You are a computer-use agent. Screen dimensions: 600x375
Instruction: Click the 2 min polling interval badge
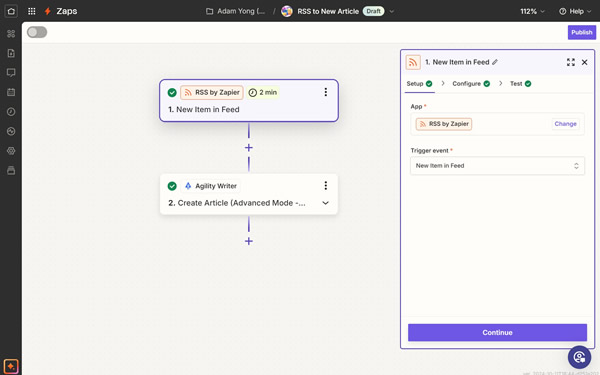tap(263, 92)
